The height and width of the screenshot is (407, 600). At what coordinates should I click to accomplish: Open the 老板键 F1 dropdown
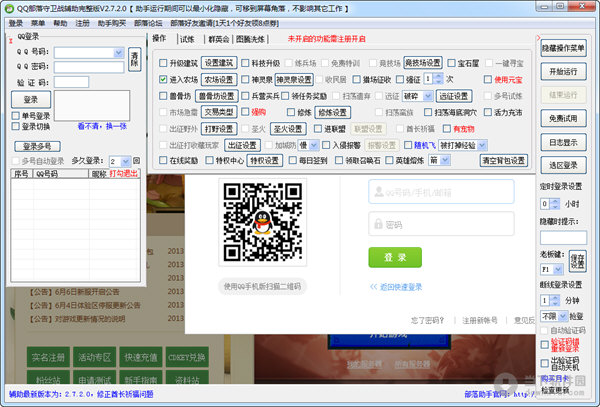[558, 269]
